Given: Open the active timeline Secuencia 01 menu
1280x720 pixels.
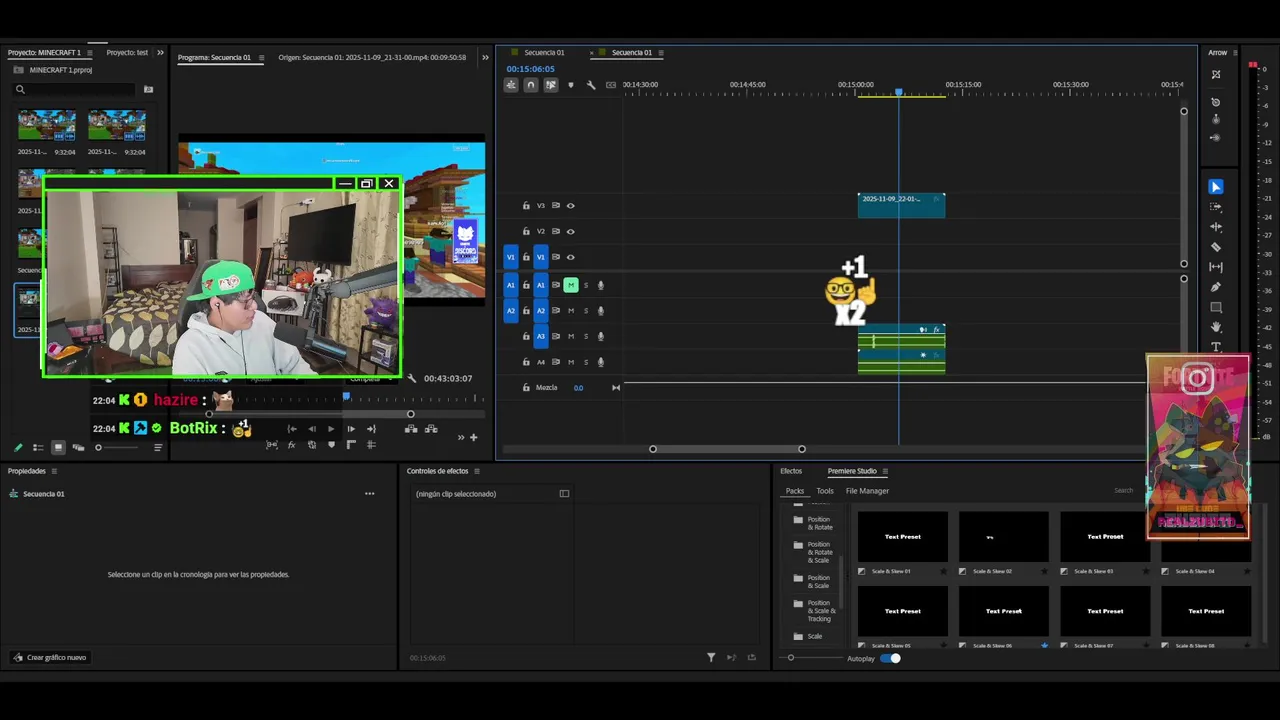Looking at the screenshot, I should click(661, 52).
